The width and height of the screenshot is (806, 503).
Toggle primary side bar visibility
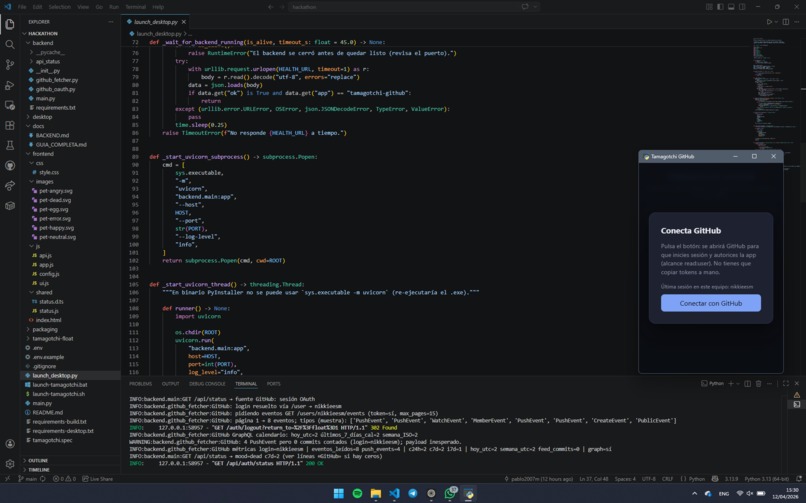pos(720,7)
